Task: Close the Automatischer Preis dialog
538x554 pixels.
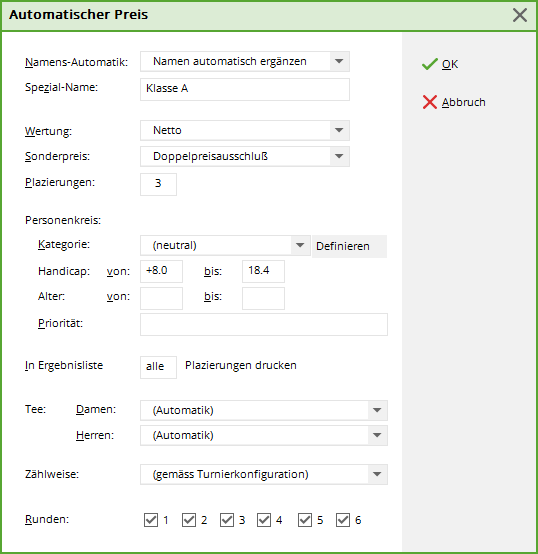Action: [520, 15]
